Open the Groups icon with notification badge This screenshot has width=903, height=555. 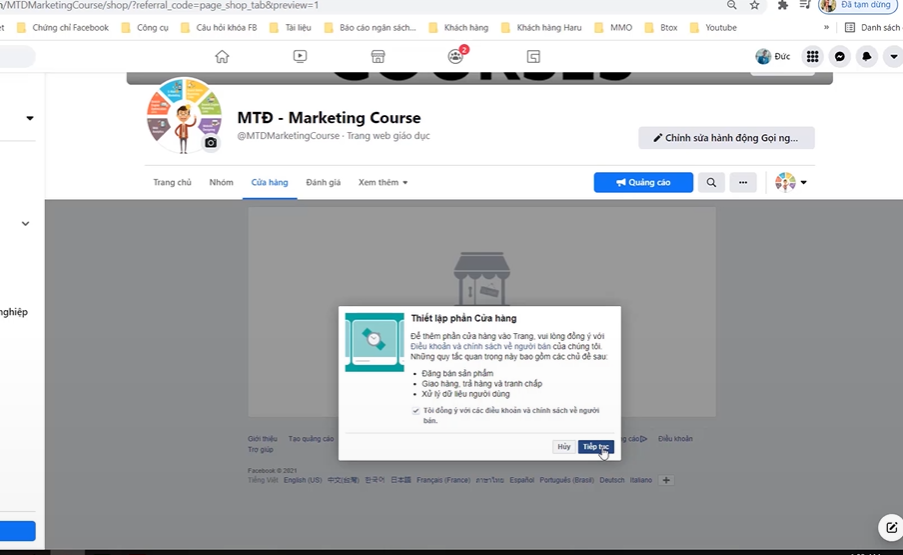click(x=456, y=56)
